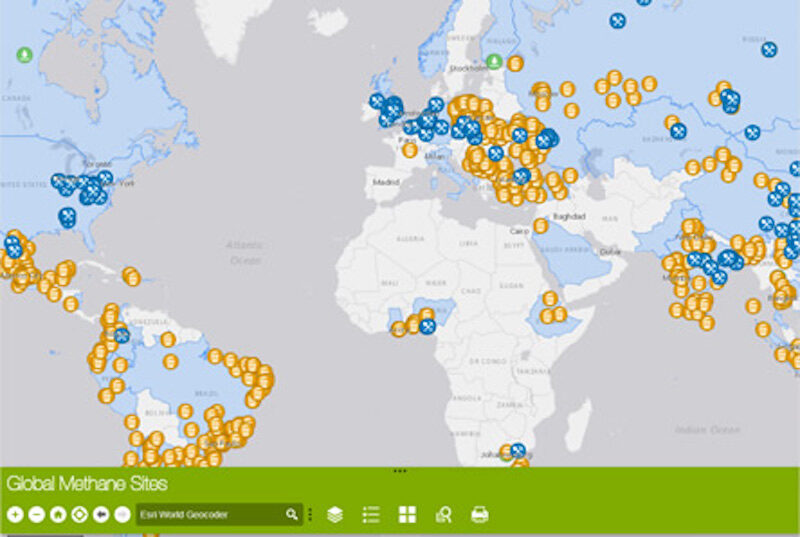Click the Brazil country label
Screen dimensions: 800x537
point(207,394)
